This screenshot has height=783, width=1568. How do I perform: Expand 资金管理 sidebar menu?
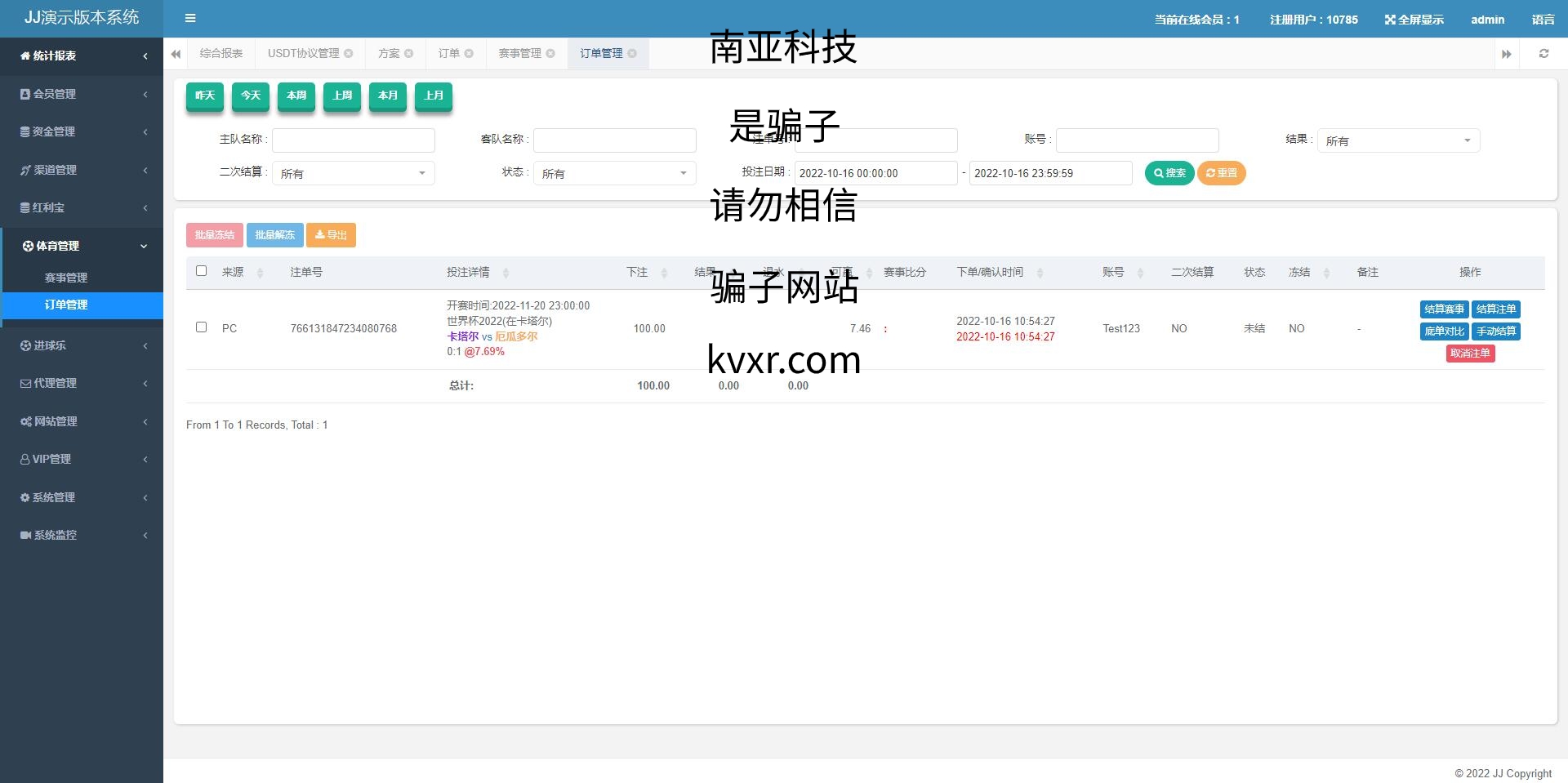point(82,131)
